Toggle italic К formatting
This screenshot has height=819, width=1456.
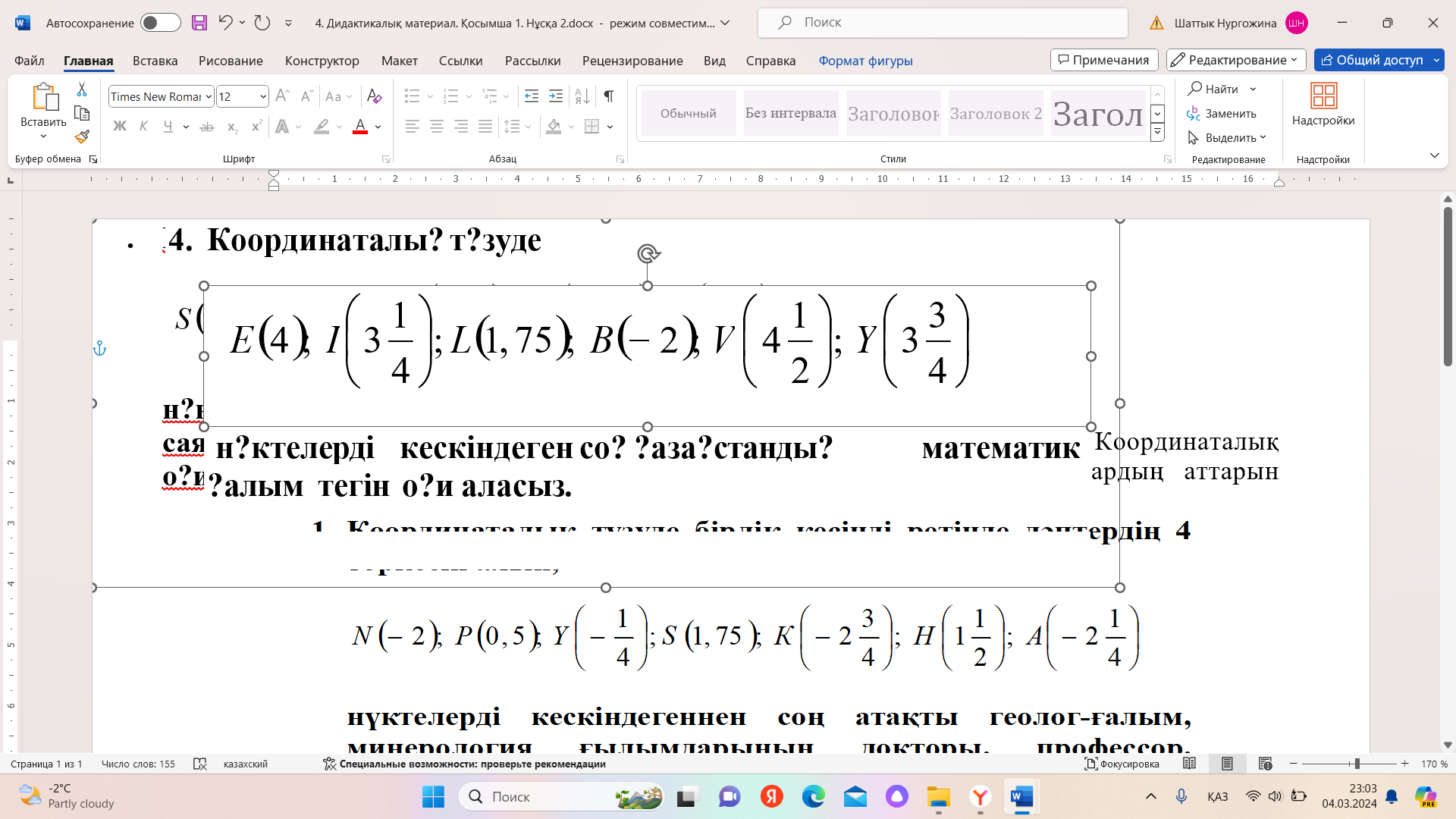coord(143,127)
